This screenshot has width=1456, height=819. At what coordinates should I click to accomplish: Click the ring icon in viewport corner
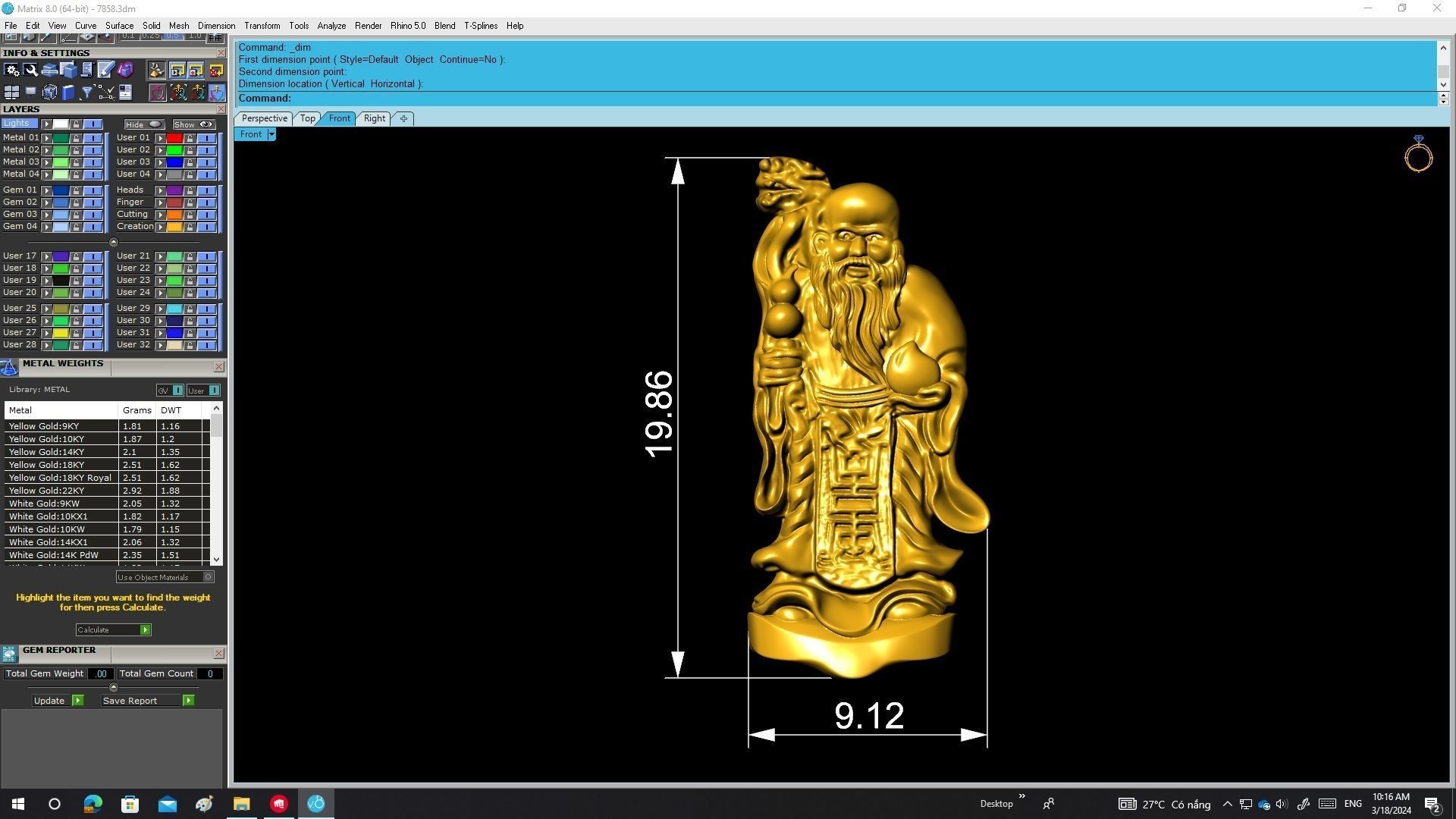(1418, 154)
